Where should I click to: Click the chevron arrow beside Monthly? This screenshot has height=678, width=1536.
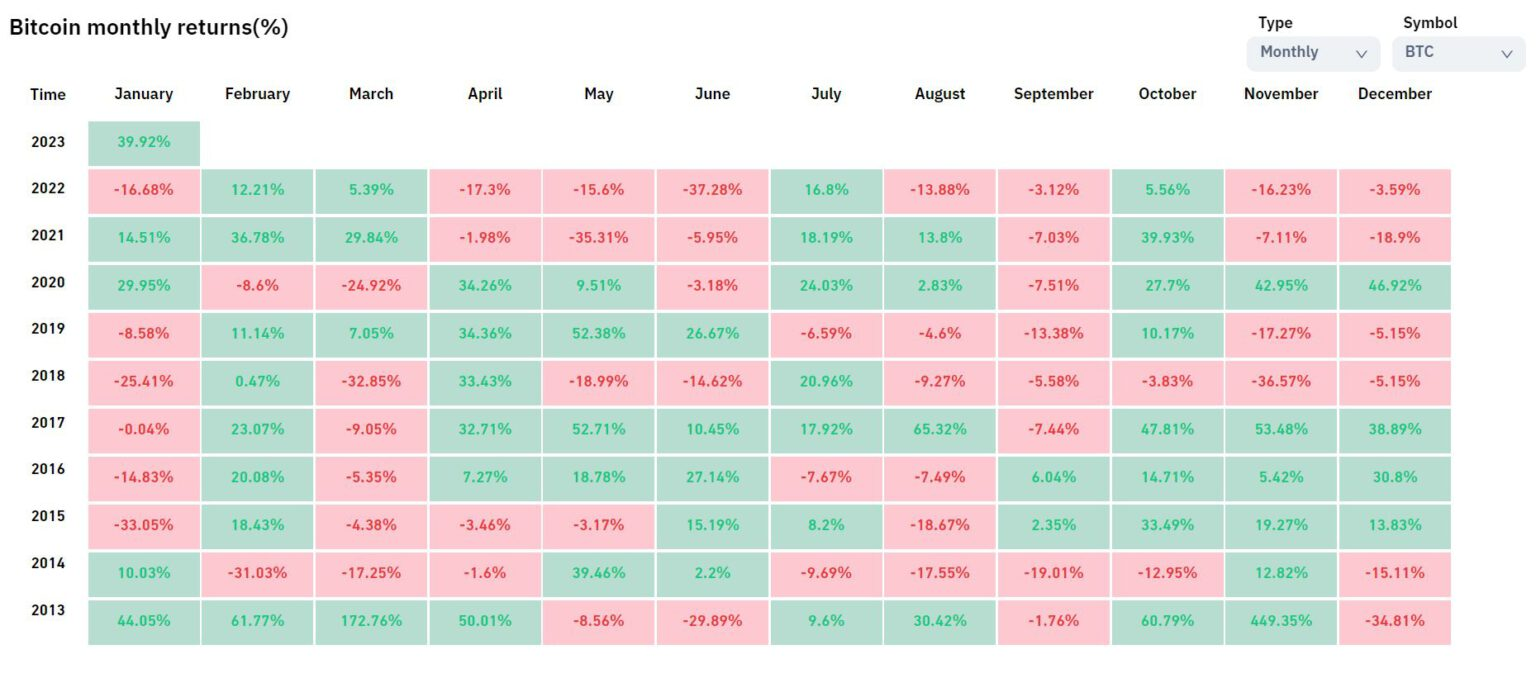click(1361, 54)
